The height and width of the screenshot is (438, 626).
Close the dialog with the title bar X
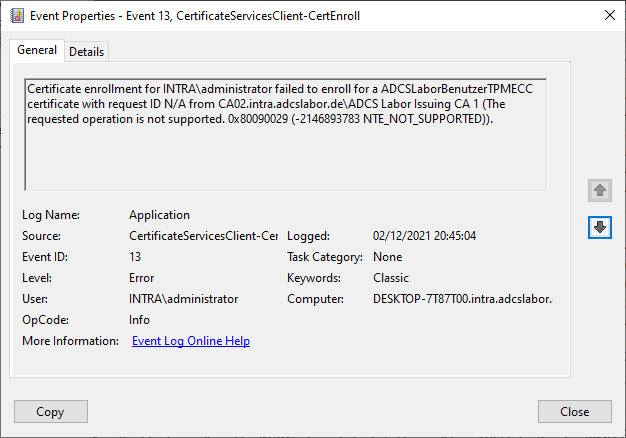click(610, 16)
